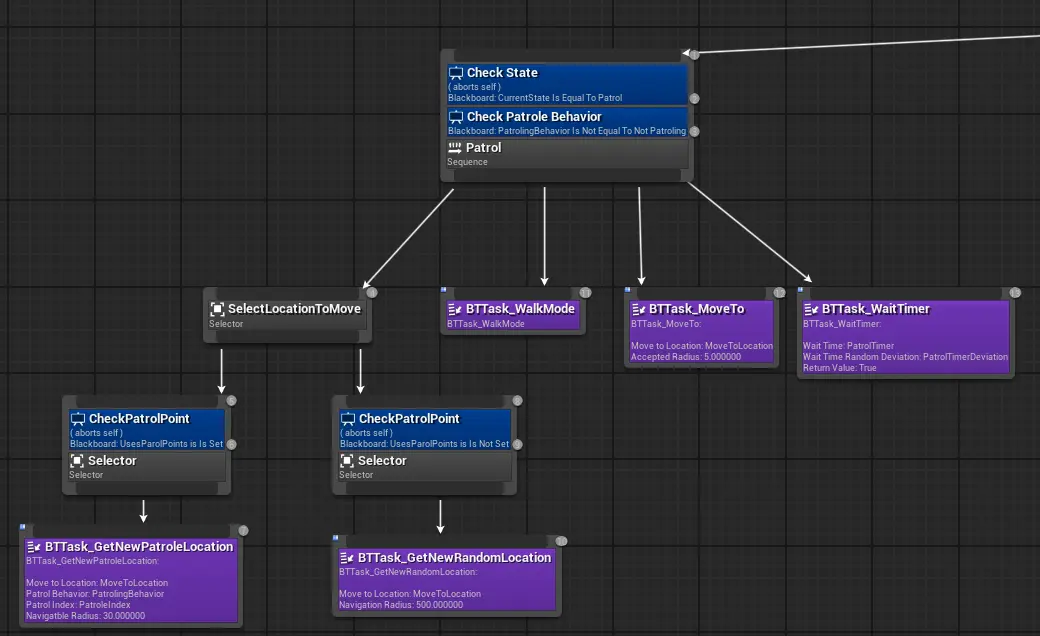Click execution index badge on SelectLocationToMove
The width and height of the screenshot is (1040, 636).
tap(372, 292)
